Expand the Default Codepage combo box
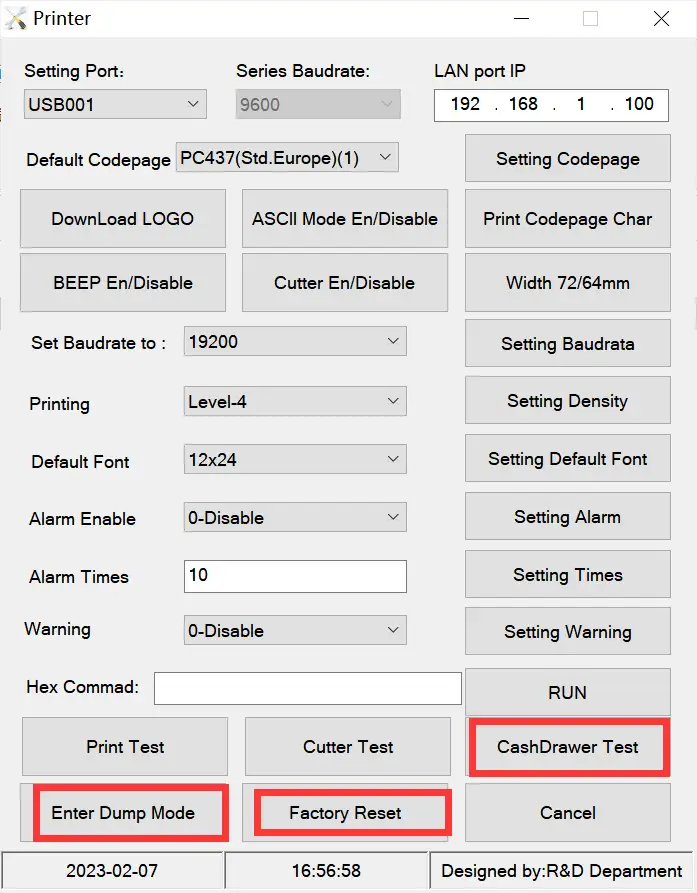 tap(287, 158)
